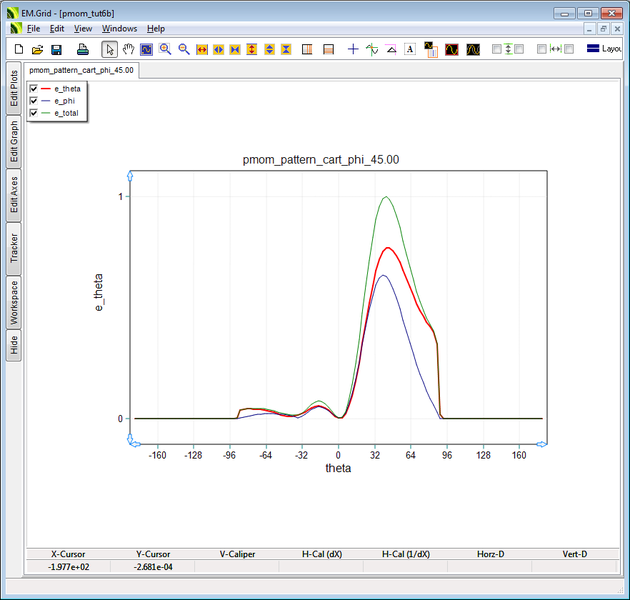Select the crosshair cursor tool
The height and width of the screenshot is (600, 630).
(x=353, y=49)
